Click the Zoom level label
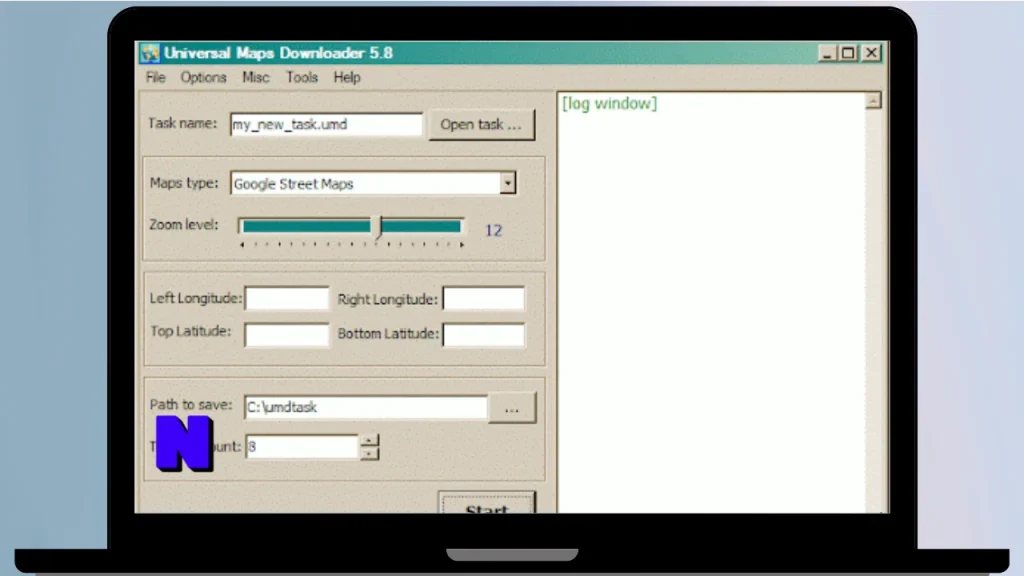1024x576 pixels. [184, 225]
